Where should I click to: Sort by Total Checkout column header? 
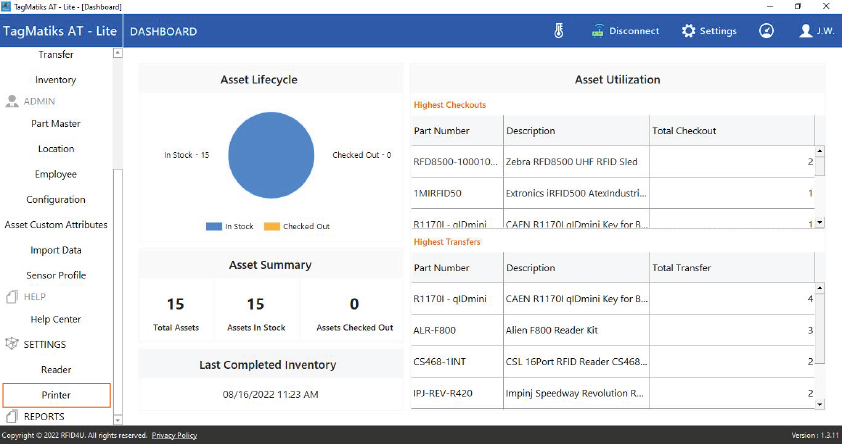click(684, 131)
